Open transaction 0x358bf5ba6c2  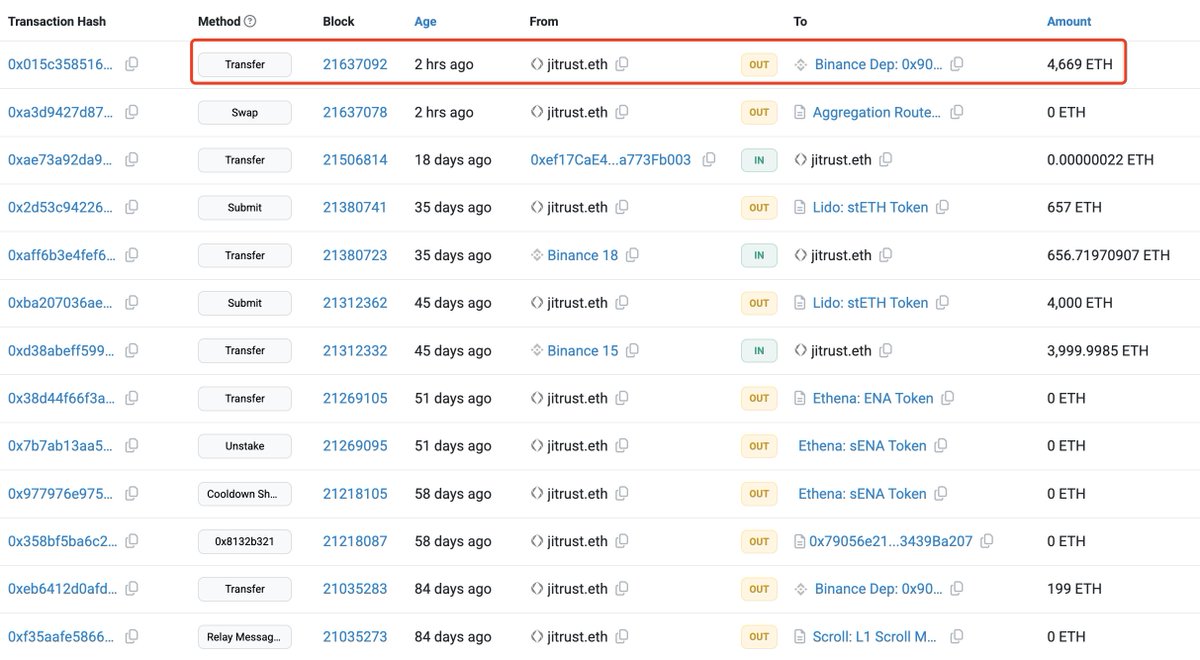pyautogui.click(x=61, y=541)
